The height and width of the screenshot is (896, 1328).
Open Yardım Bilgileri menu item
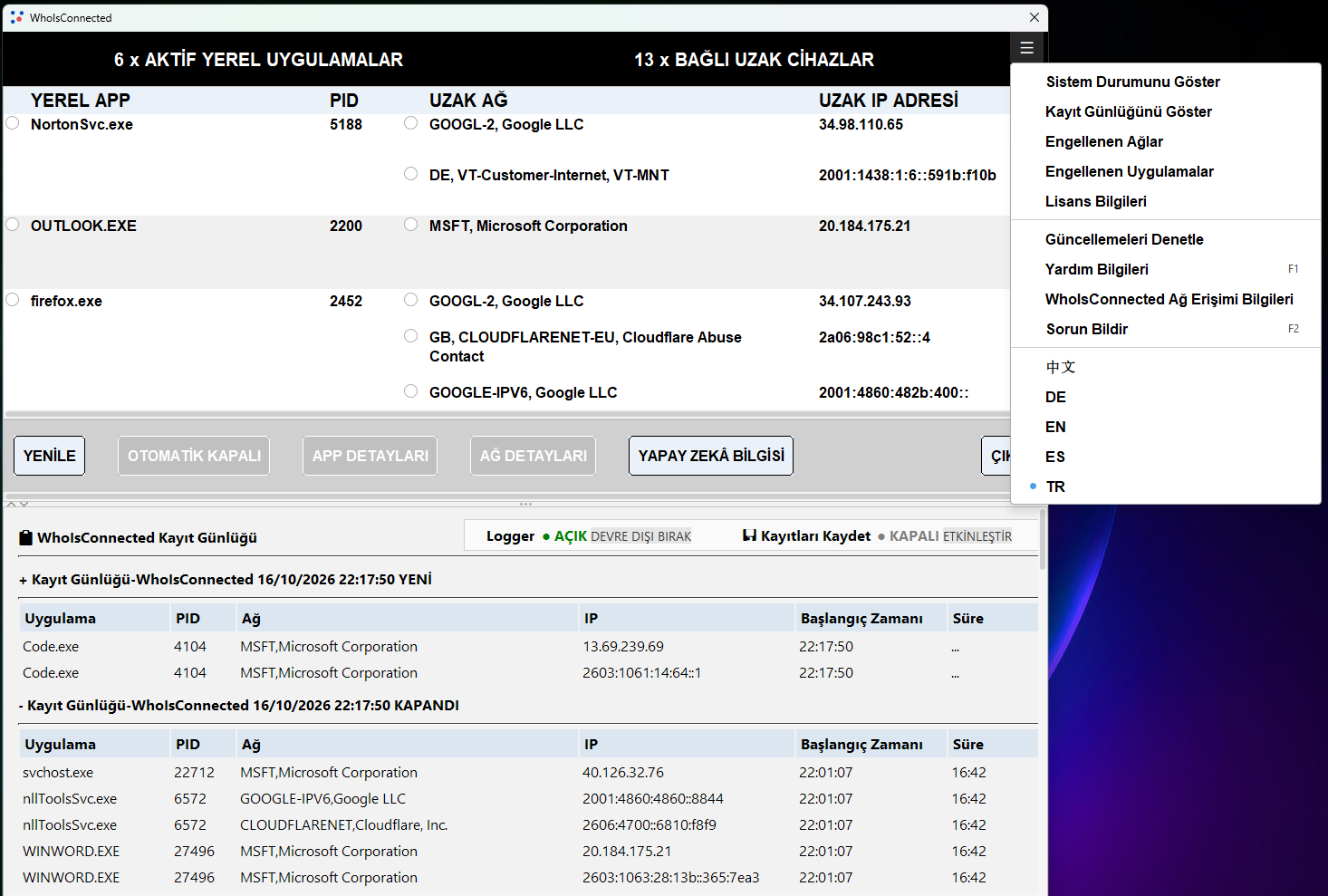(x=1166, y=269)
